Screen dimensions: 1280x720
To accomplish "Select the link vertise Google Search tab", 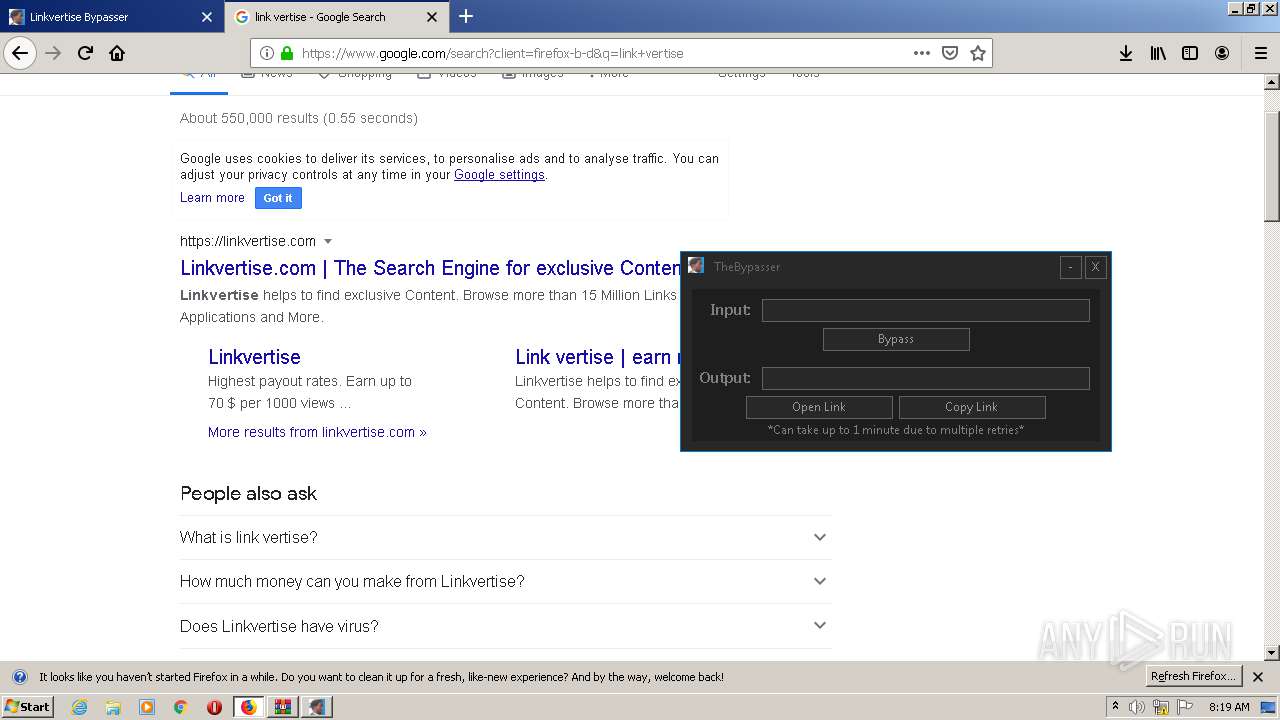I will point(337,17).
